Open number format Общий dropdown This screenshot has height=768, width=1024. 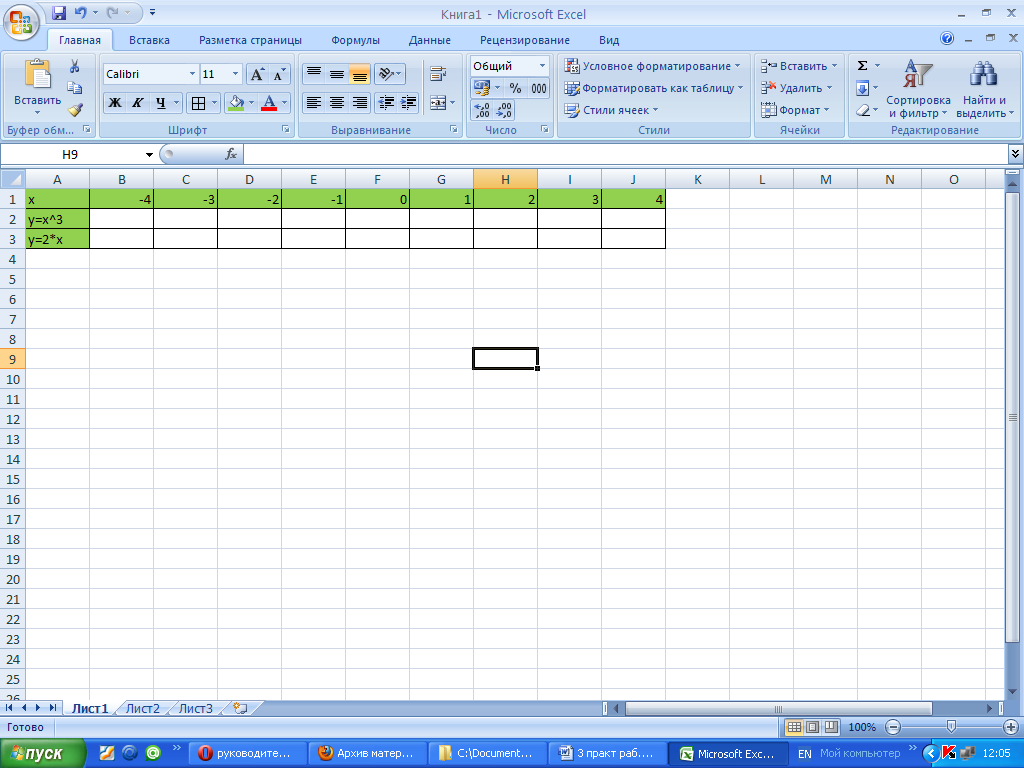click(x=542, y=66)
